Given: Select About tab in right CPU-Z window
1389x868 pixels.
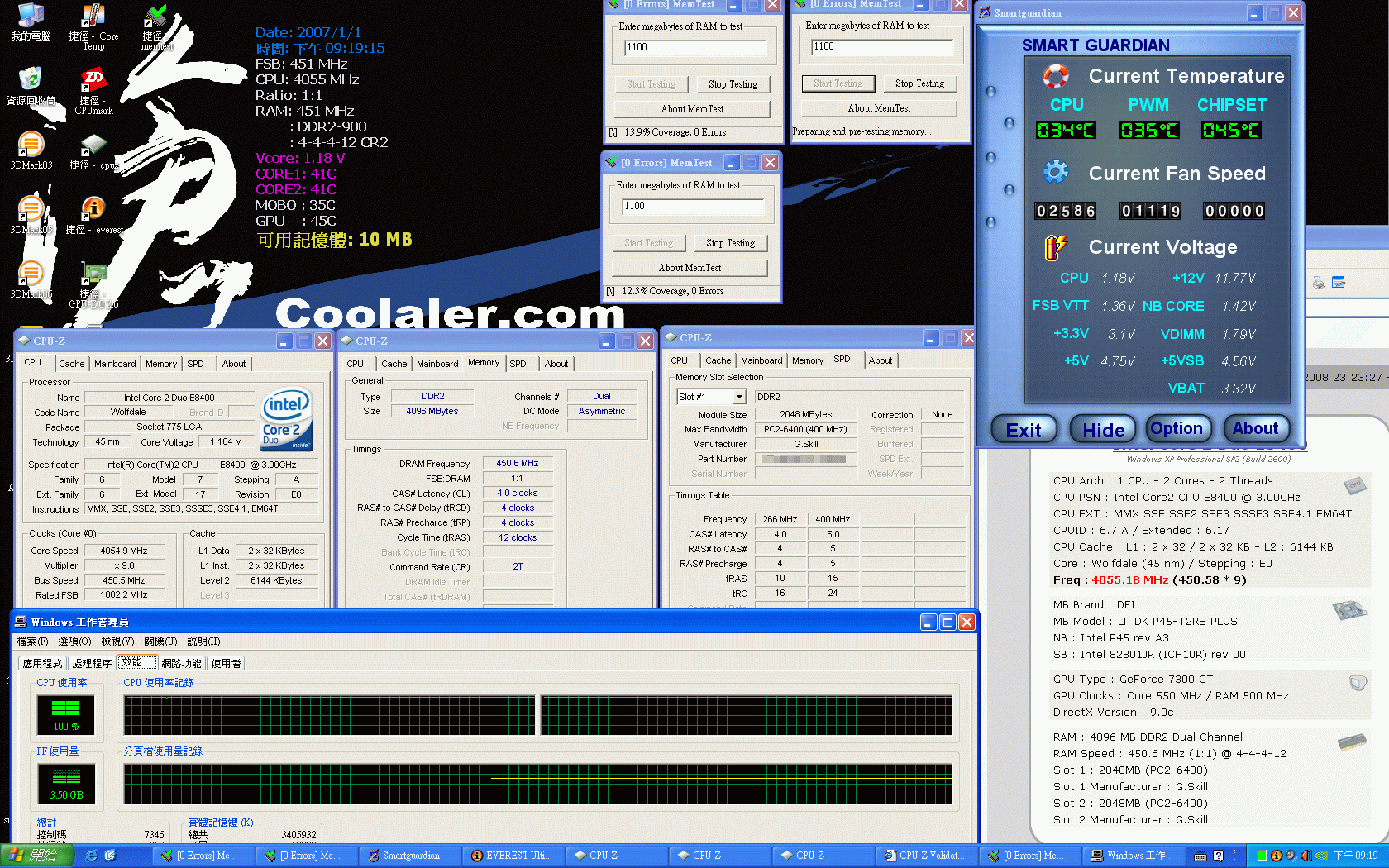Looking at the screenshot, I should (881, 360).
